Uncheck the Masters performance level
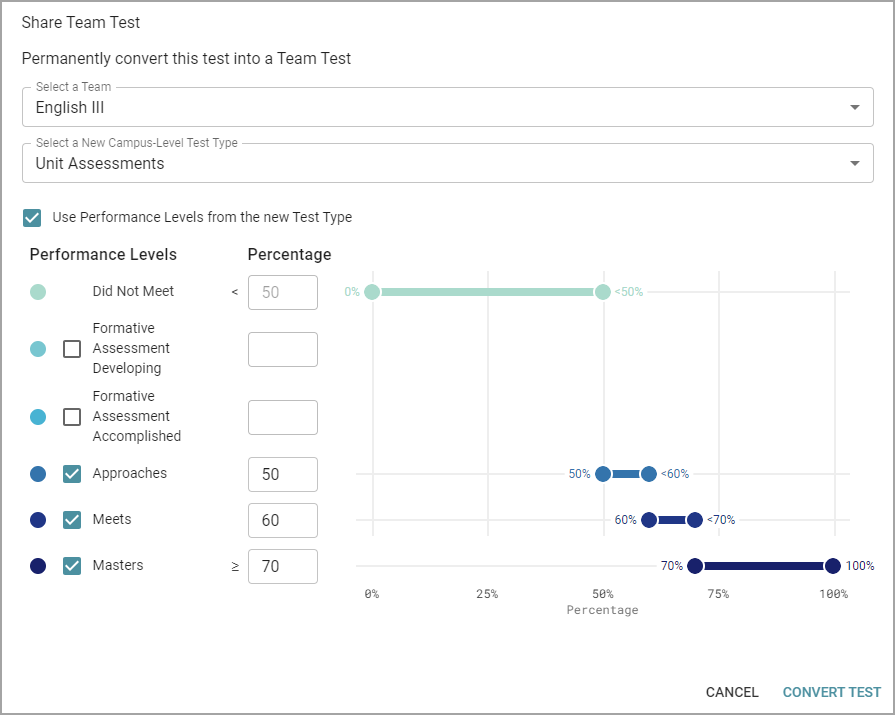 pyautogui.click(x=72, y=566)
